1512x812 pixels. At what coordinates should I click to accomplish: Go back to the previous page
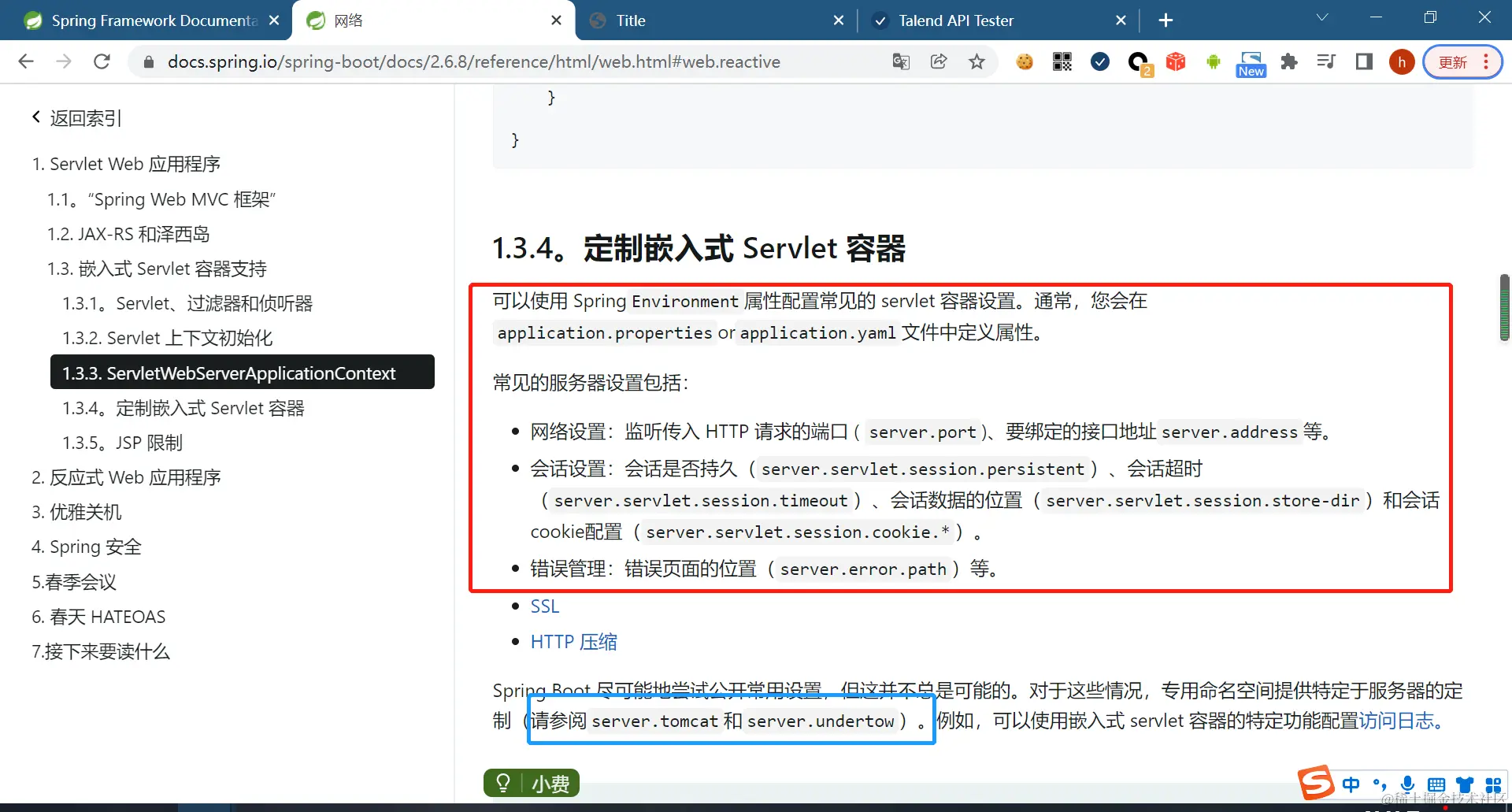click(26, 61)
